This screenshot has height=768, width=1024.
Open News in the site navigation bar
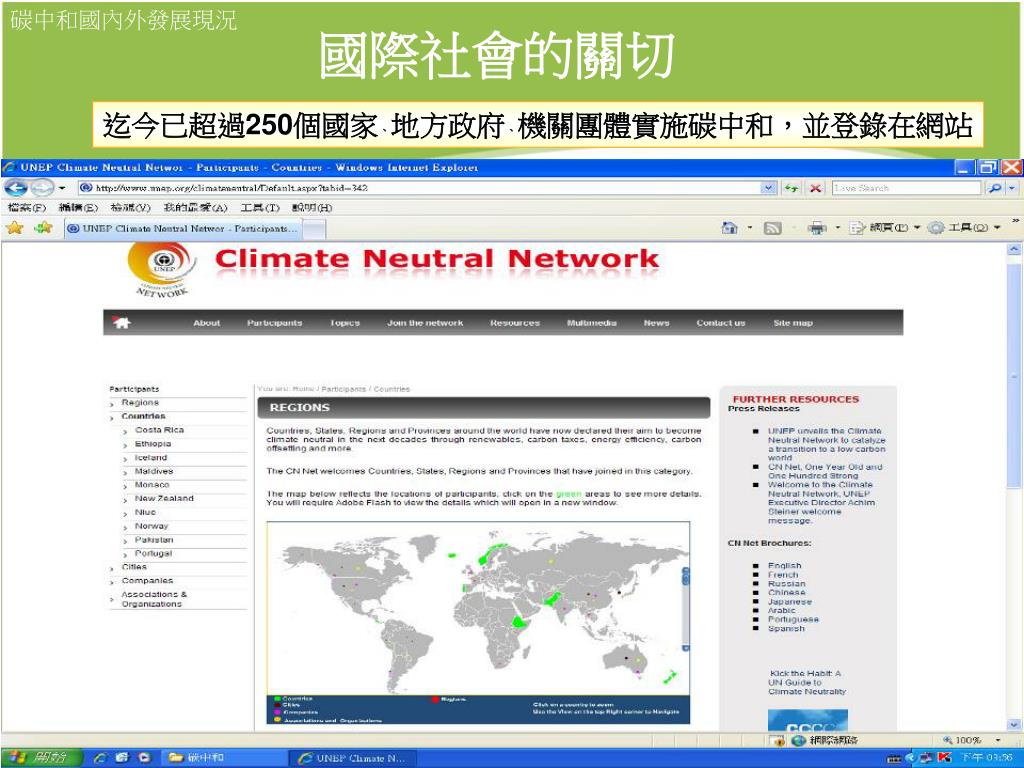pyautogui.click(x=656, y=323)
